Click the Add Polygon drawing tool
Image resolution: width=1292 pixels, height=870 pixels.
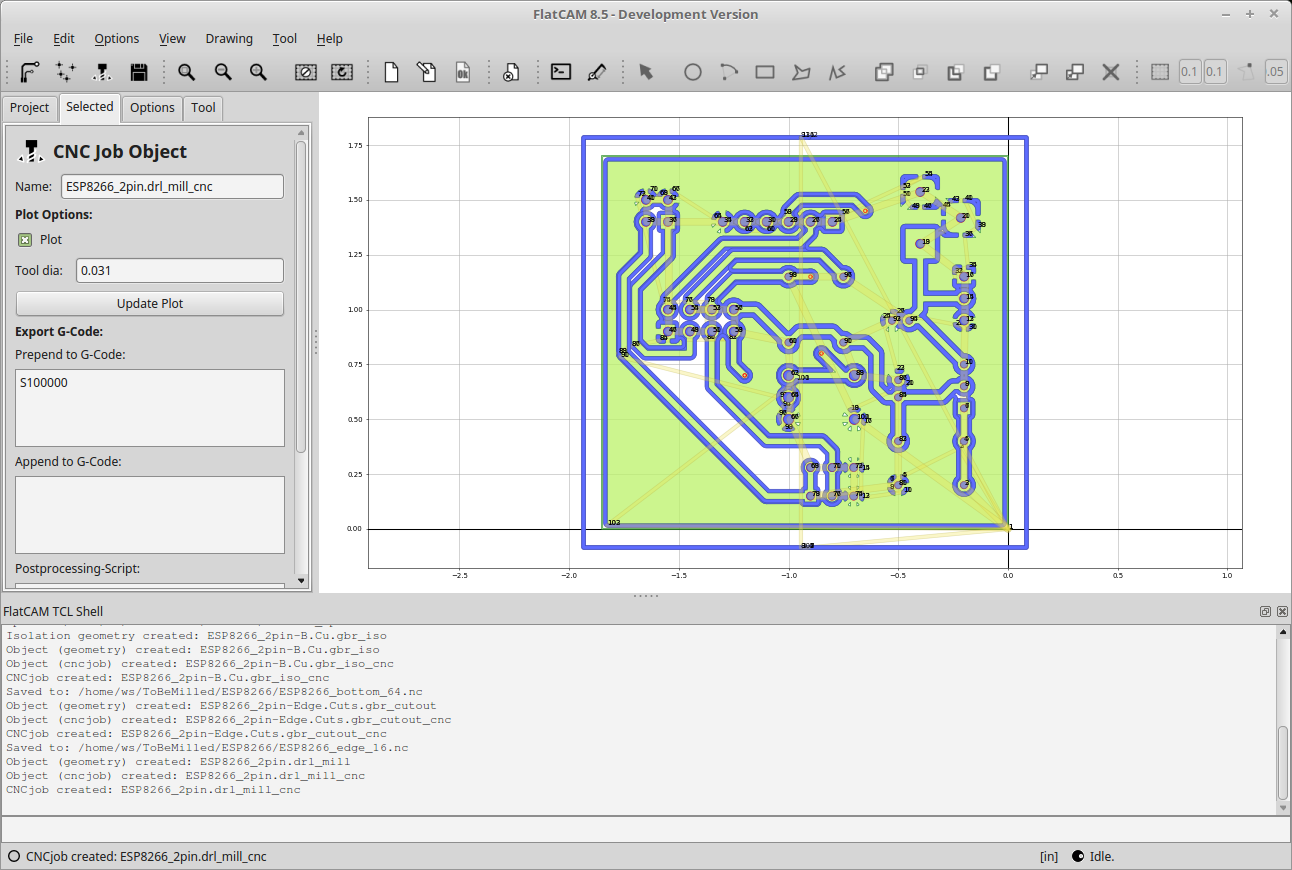pyautogui.click(x=801, y=72)
